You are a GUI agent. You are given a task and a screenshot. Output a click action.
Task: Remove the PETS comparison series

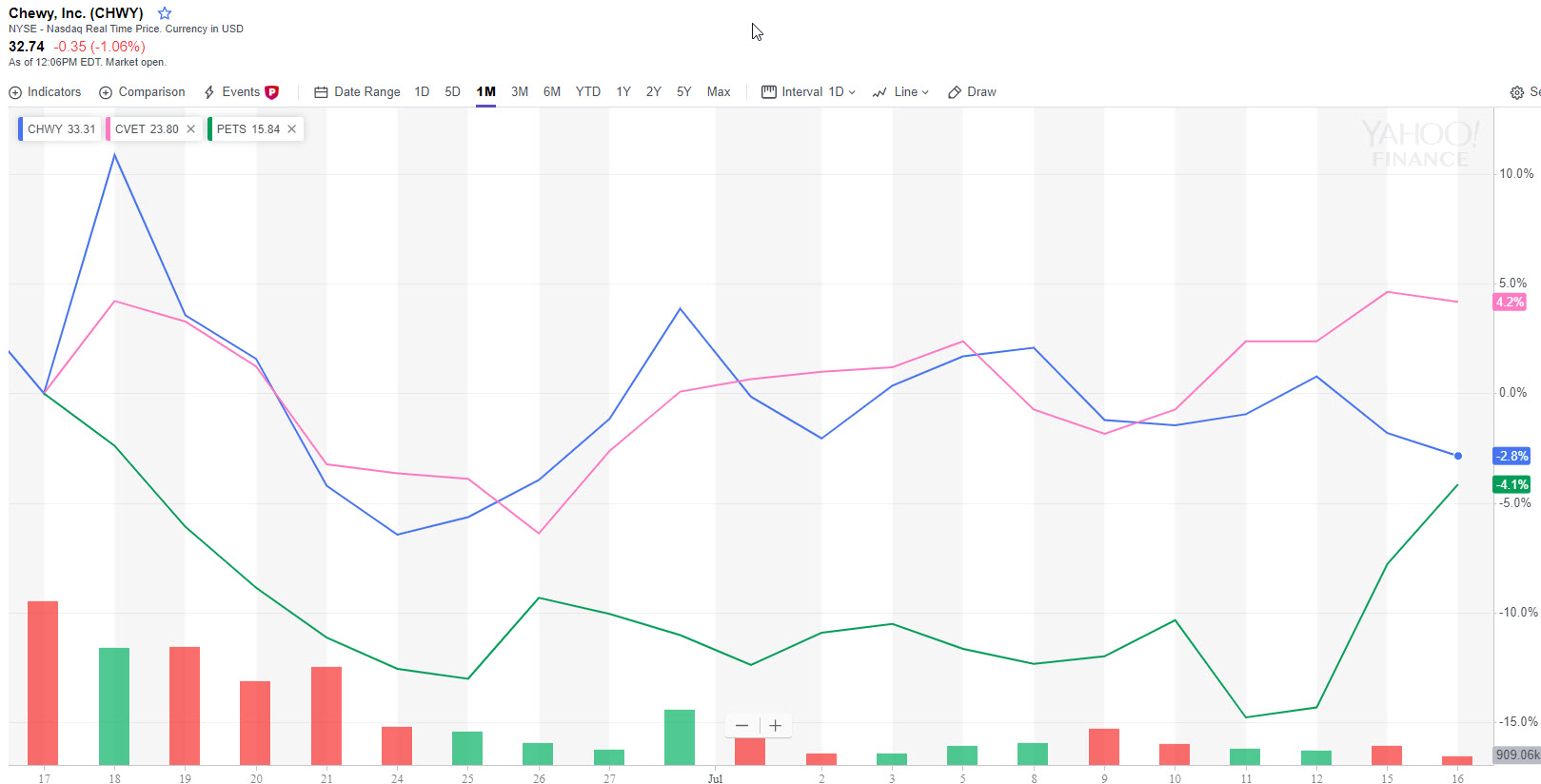pyautogui.click(x=292, y=129)
